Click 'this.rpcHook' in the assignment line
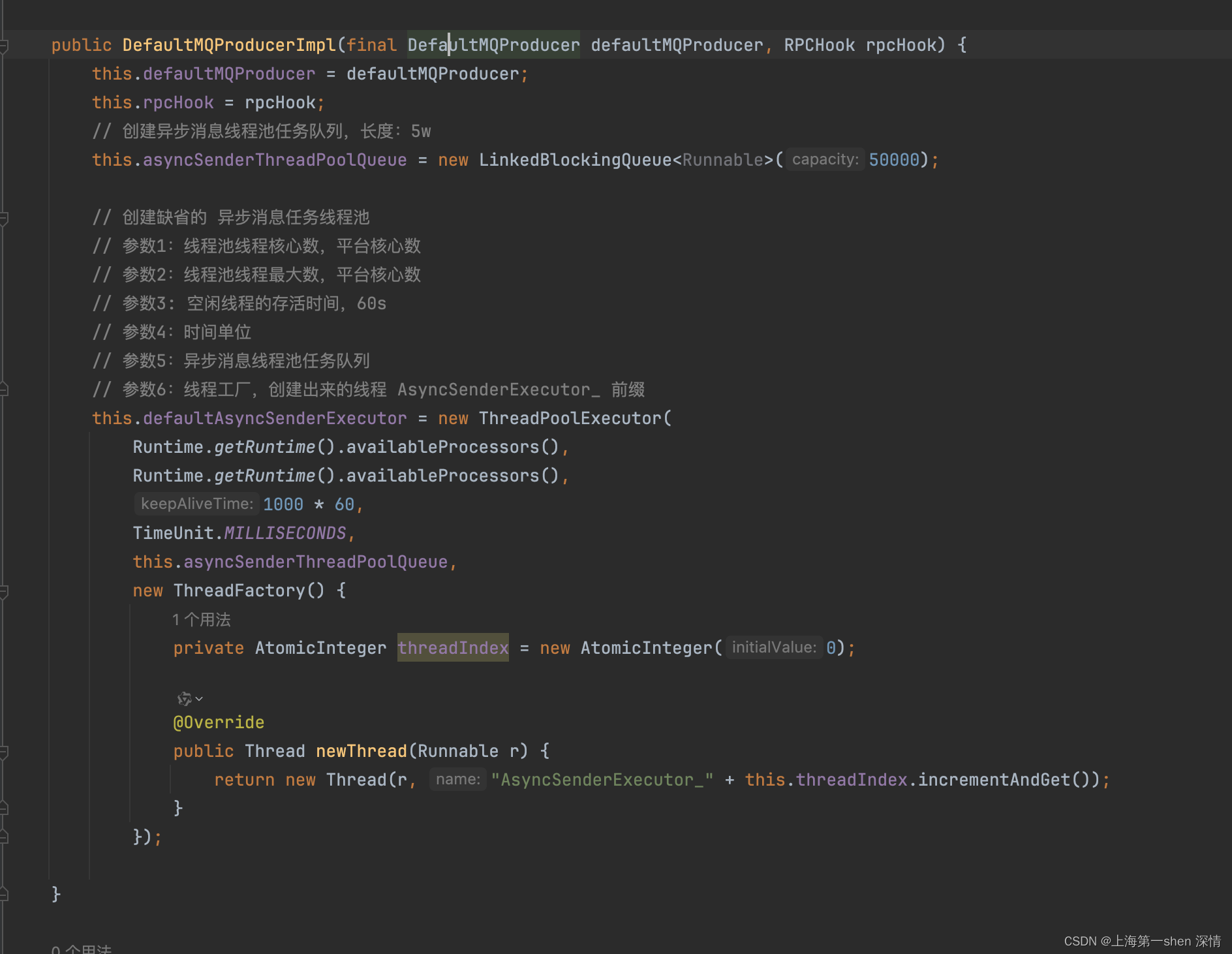This screenshot has height=954, width=1232. [x=153, y=102]
